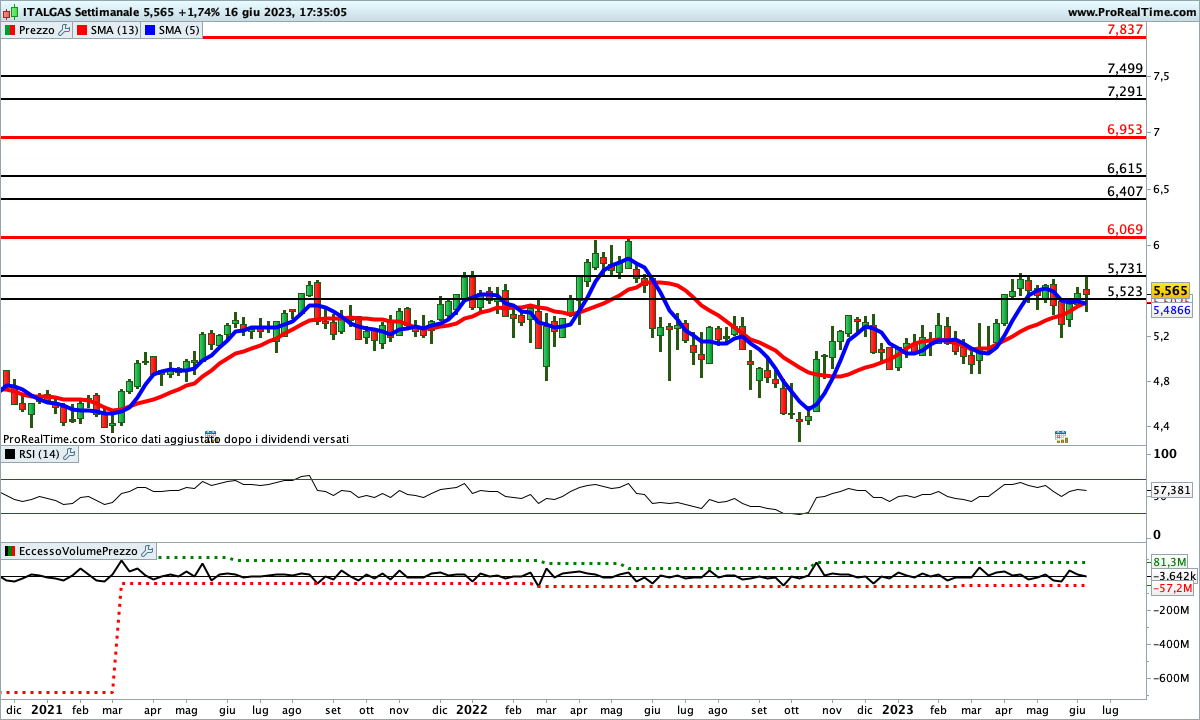1200x720 pixels.
Task: Click the SMA value label 5,4866
Action: tap(1171, 310)
